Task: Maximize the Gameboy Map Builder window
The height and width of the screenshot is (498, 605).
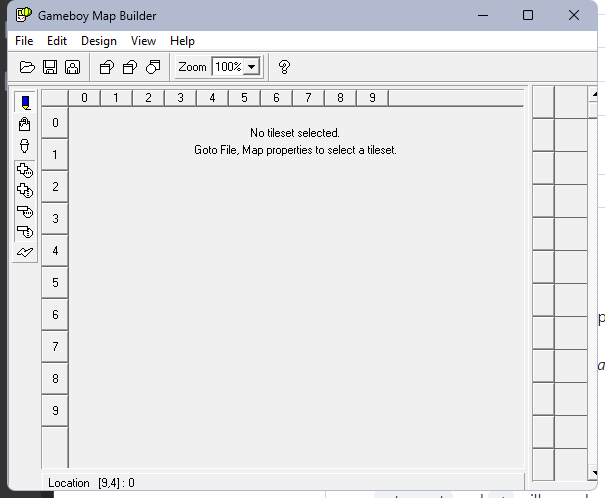Action: tap(527, 15)
